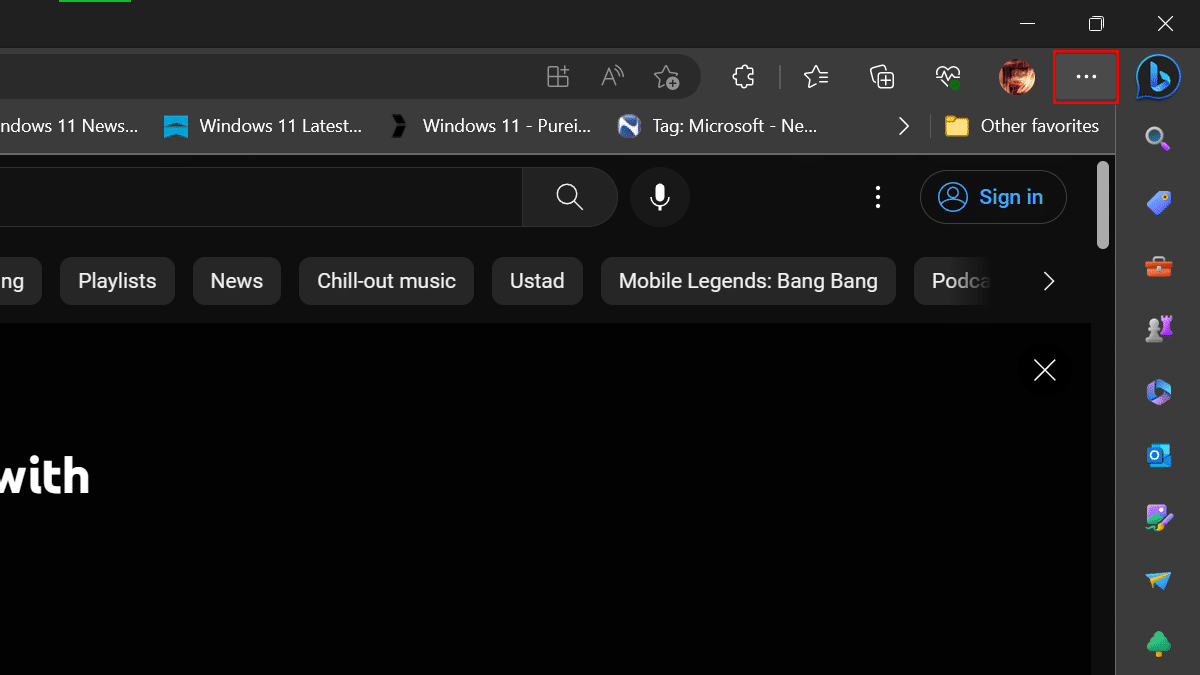Image resolution: width=1200 pixels, height=675 pixels.
Task: Click the Sign in button
Action: [993, 197]
